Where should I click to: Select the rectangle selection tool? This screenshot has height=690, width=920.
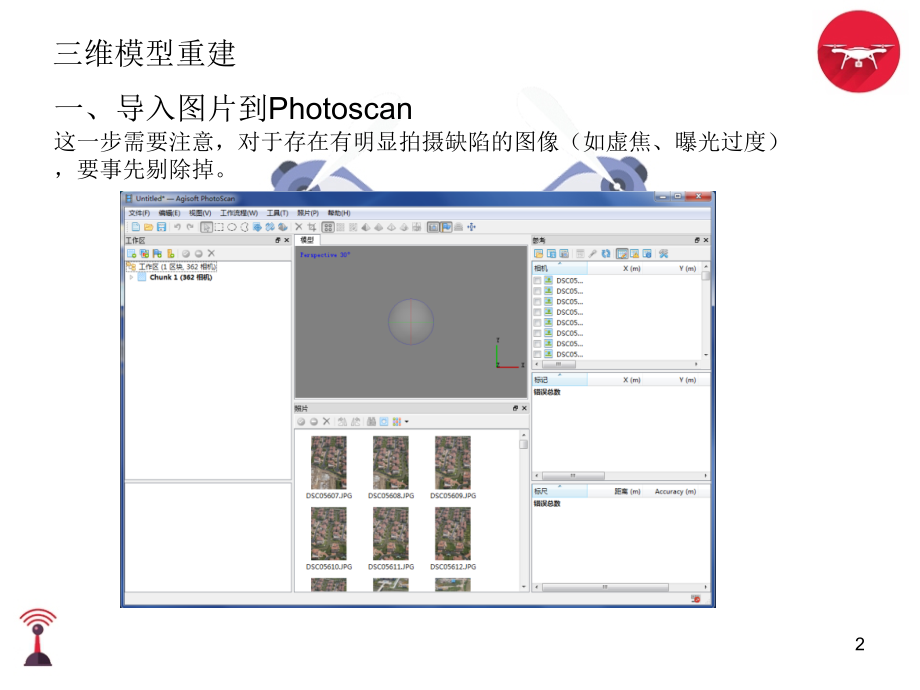pos(218,227)
